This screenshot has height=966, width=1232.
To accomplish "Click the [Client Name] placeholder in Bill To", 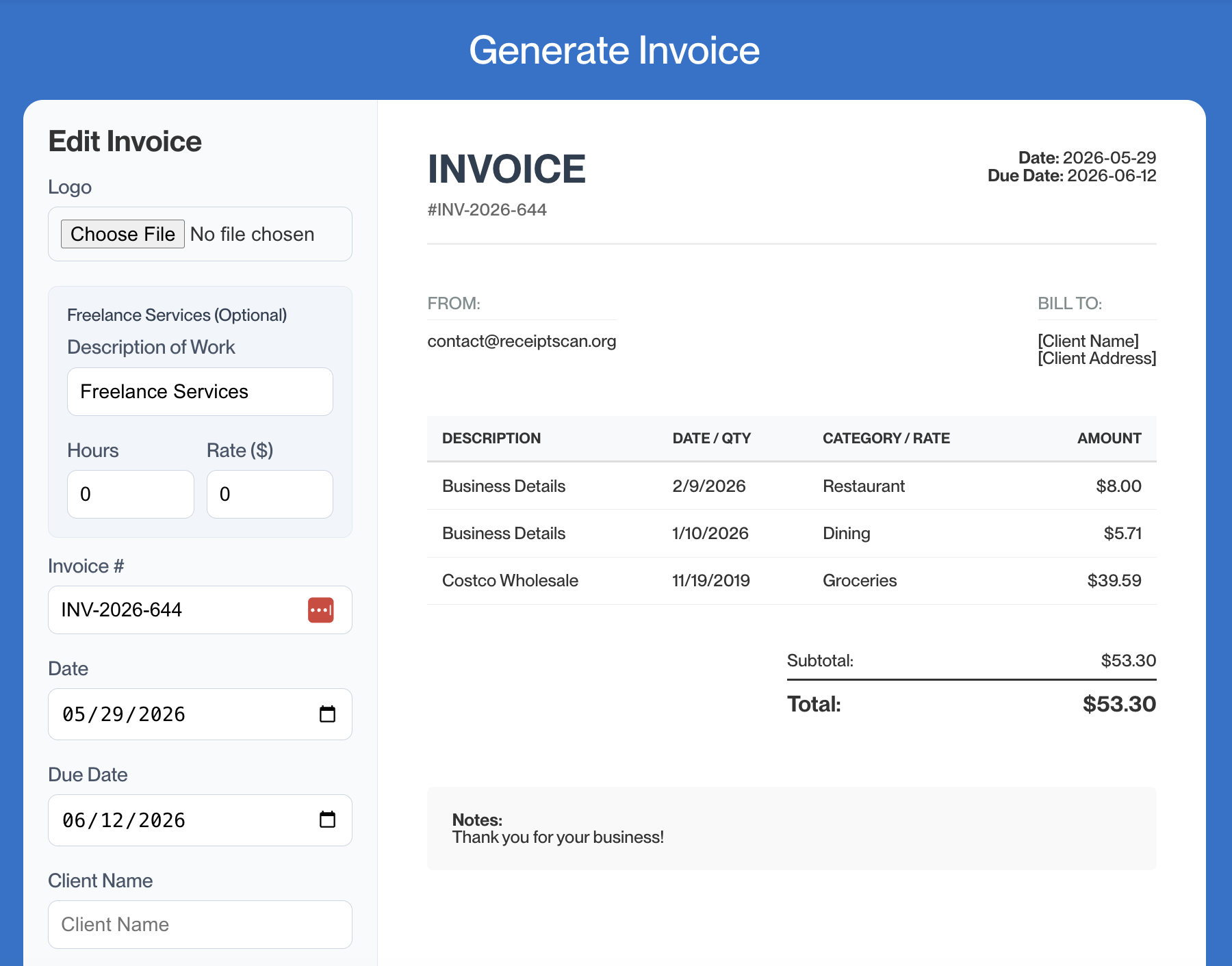I will tap(1088, 341).
